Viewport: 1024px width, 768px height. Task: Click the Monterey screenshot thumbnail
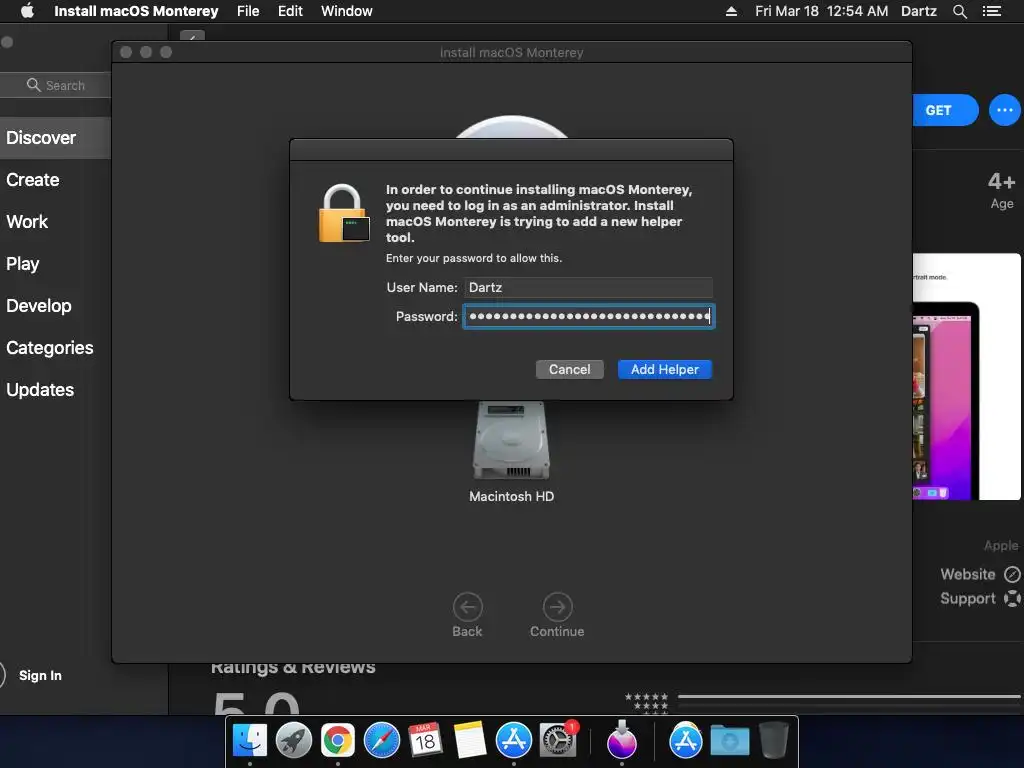pyautogui.click(x=967, y=377)
